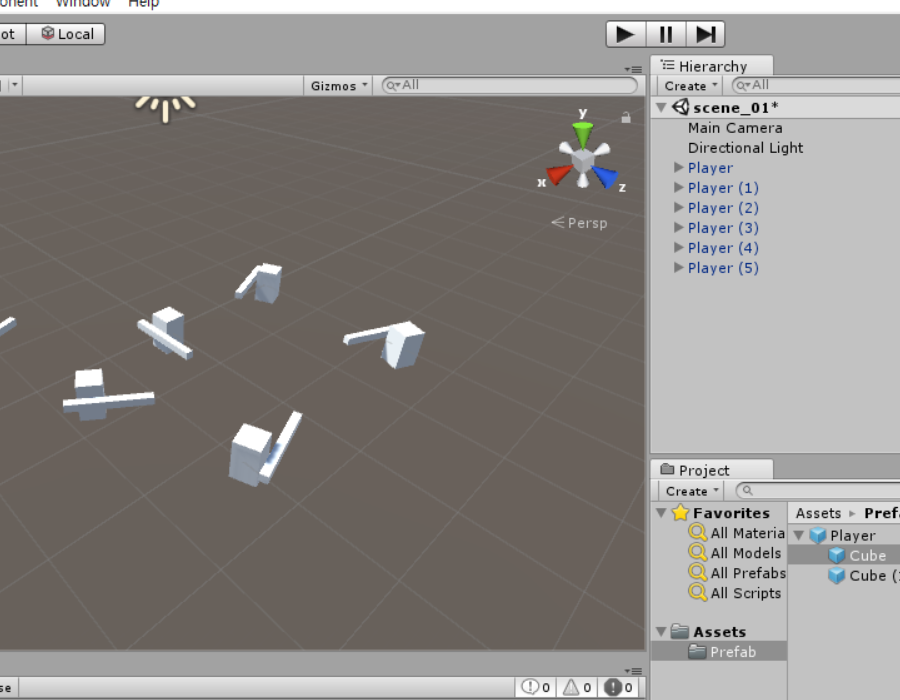This screenshot has height=700, width=900.
Task: Select the All Prefabs saved search
Action: tap(748, 573)
